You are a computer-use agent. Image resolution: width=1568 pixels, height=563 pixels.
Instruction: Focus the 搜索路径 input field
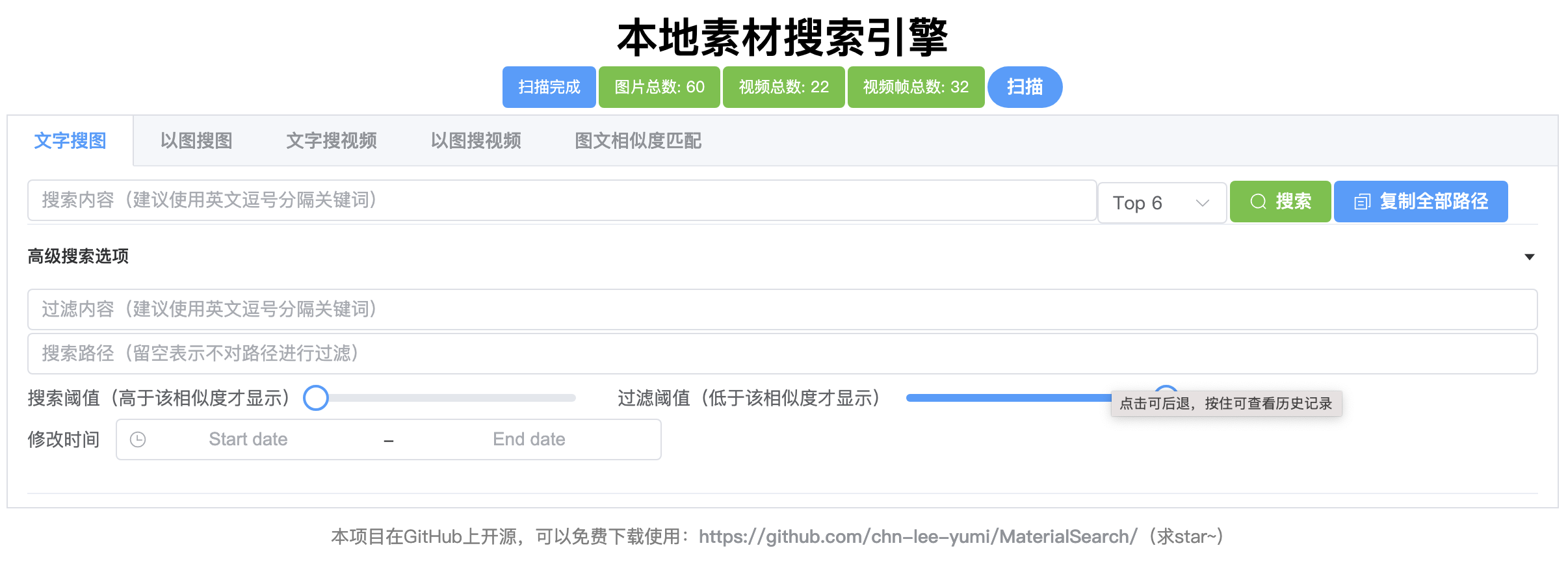coord(783,354)
